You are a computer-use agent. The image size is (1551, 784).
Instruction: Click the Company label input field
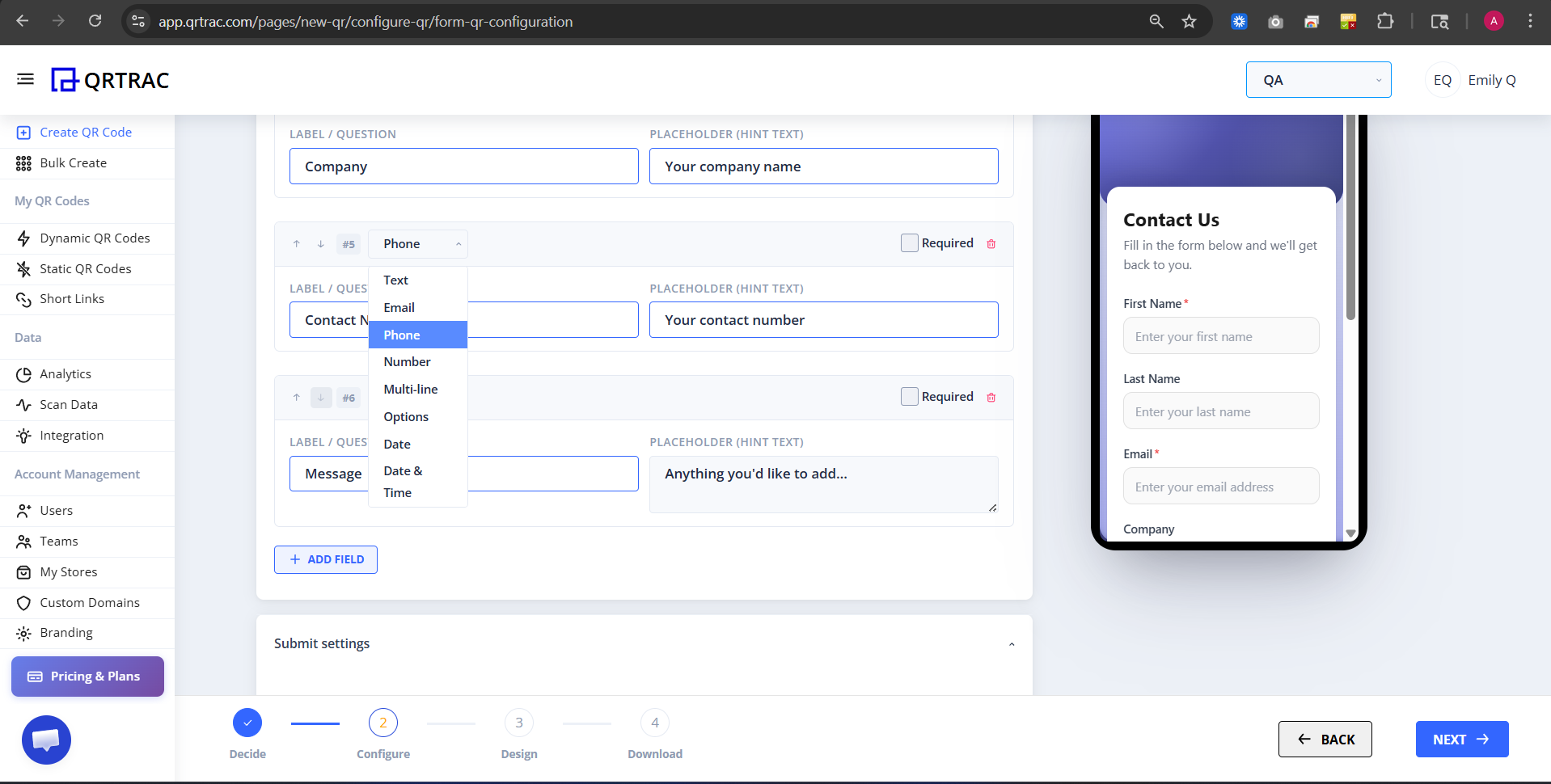coord(463,166)
